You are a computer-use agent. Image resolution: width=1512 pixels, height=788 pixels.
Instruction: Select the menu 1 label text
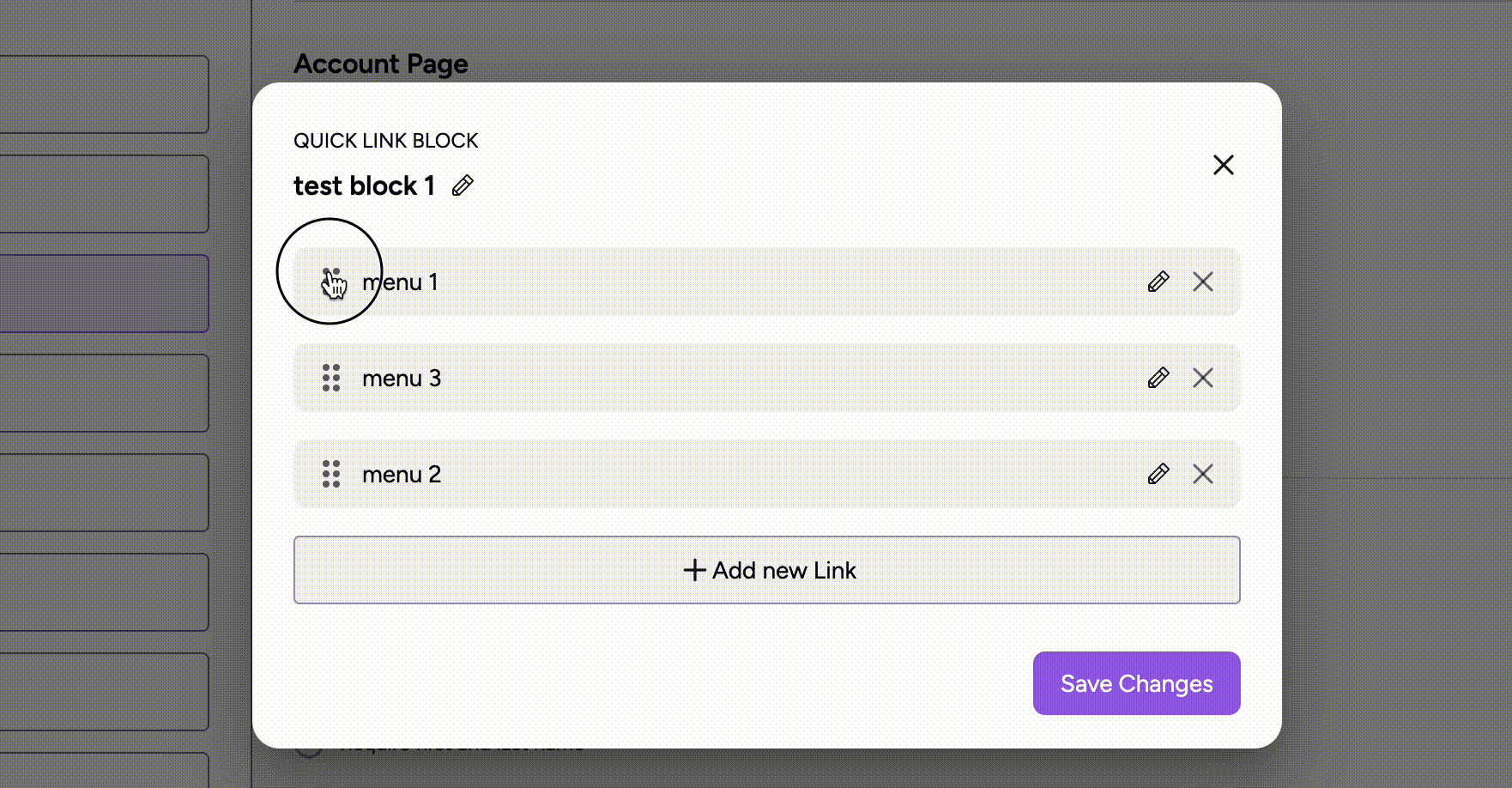click(x=401, y=282)
